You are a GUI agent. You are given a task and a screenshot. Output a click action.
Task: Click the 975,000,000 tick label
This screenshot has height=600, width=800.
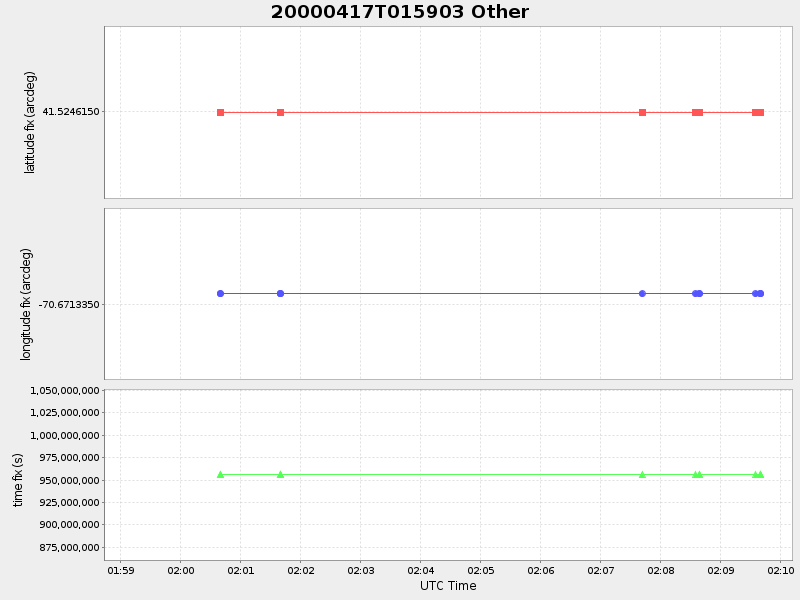coord(69,458)
